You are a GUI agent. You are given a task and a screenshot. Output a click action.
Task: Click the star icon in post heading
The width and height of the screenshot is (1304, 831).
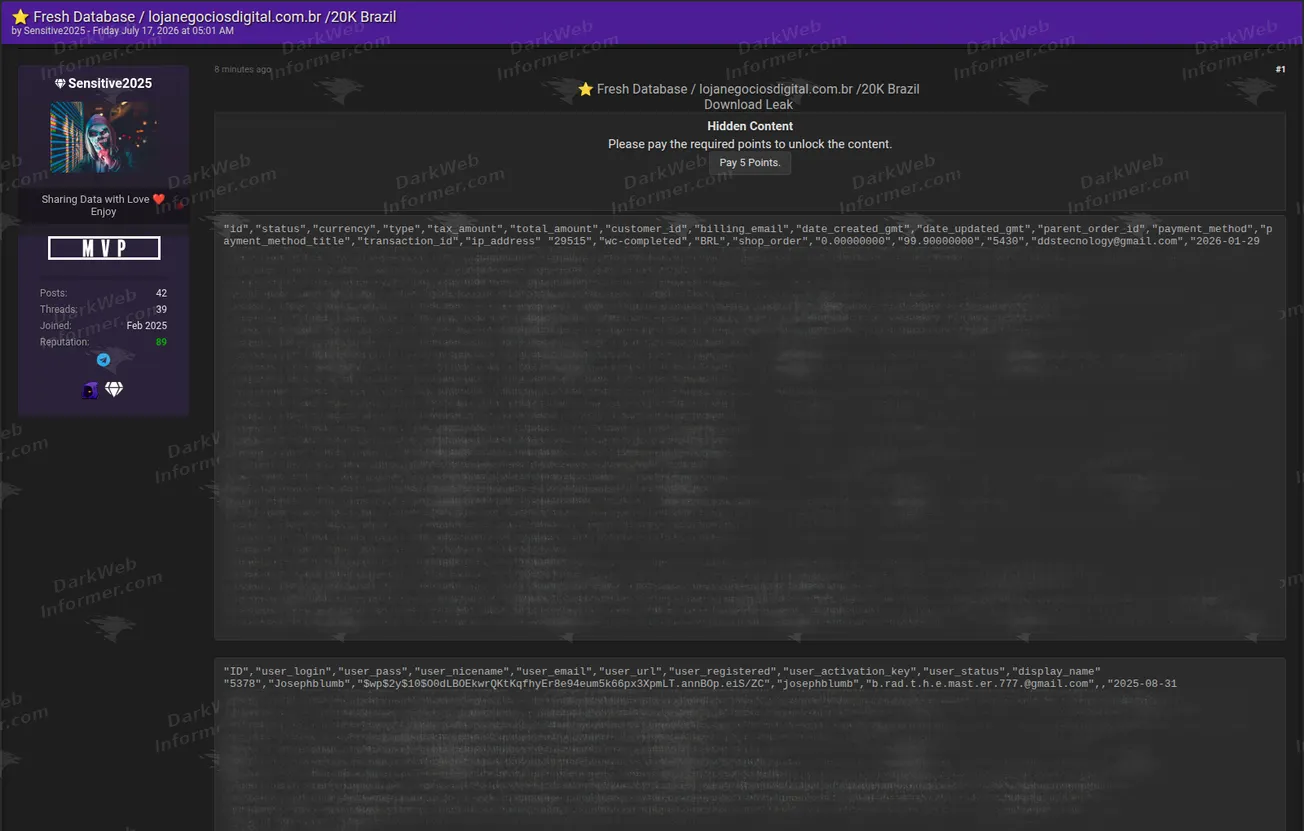coord(586,89)
